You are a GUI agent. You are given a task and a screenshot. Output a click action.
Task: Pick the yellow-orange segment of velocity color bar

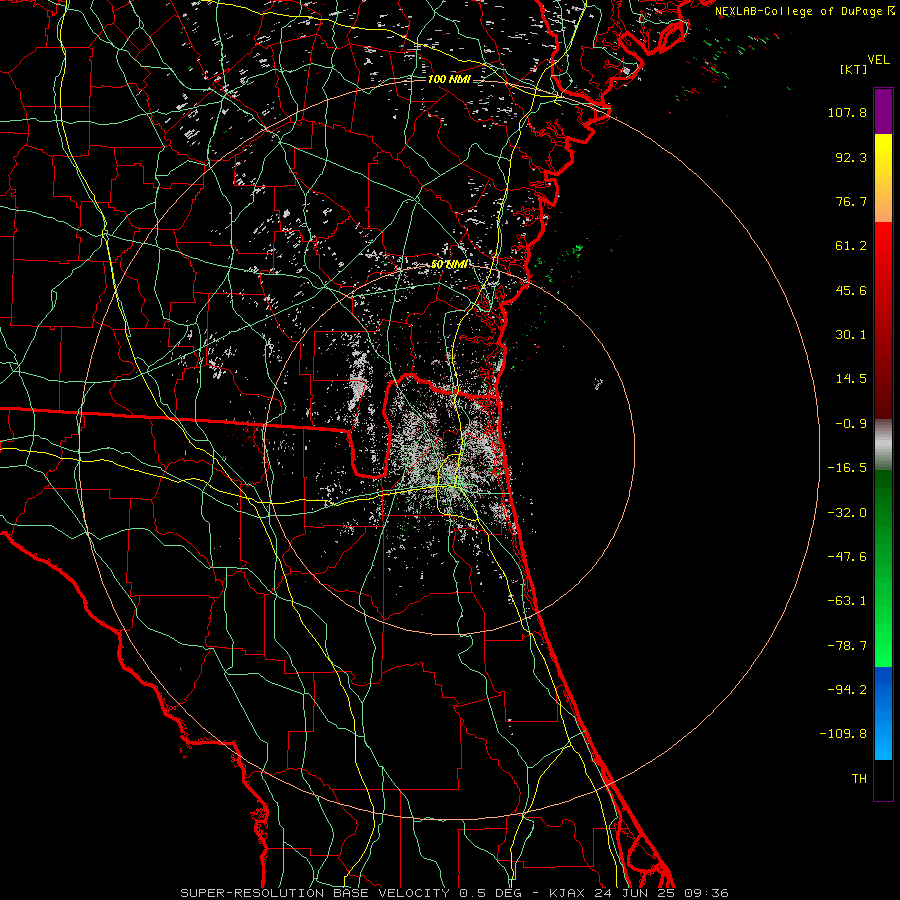(x=883, y=178)
